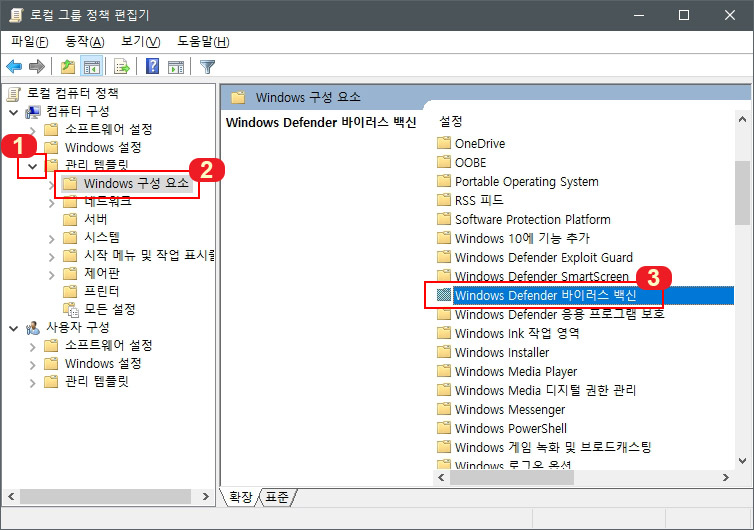
Task: Click the RSS 피드 folder icon
Action: click(x=443, y=200)
